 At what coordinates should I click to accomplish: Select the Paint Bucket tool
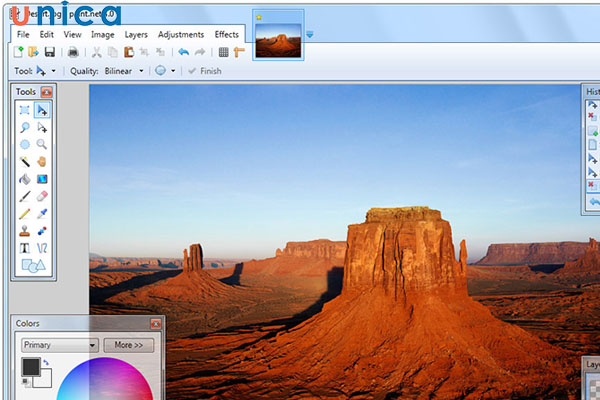click(x=24, y=179)
